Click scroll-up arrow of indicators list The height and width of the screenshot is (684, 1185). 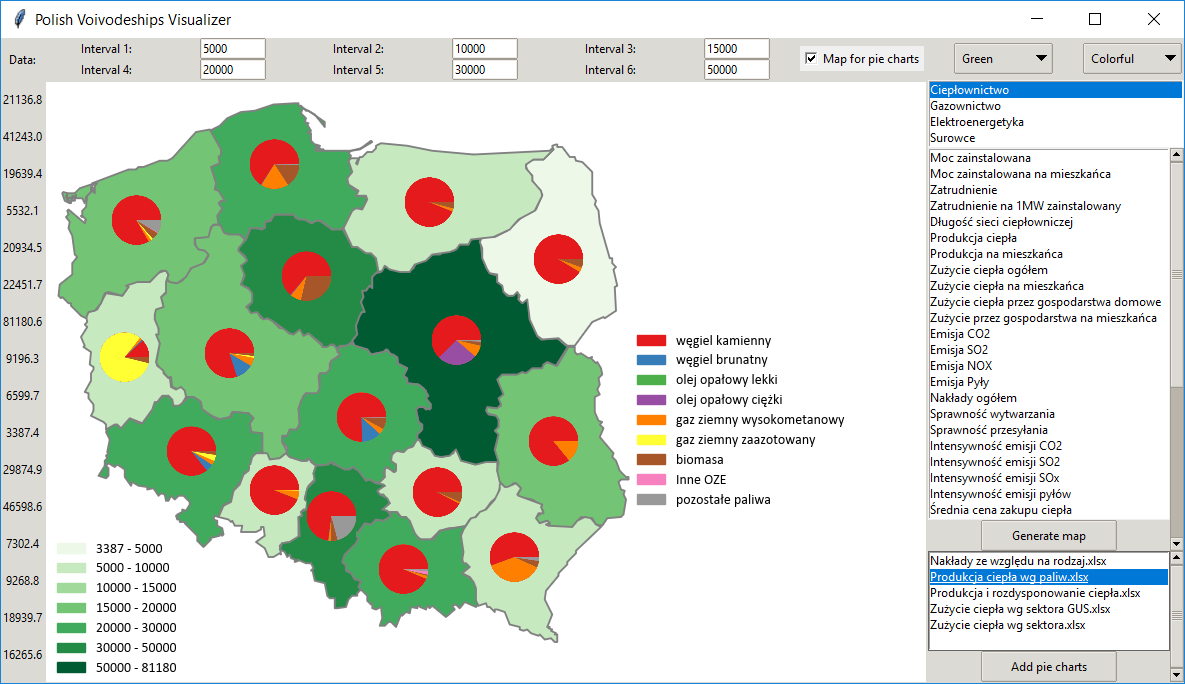(1177, 155)
